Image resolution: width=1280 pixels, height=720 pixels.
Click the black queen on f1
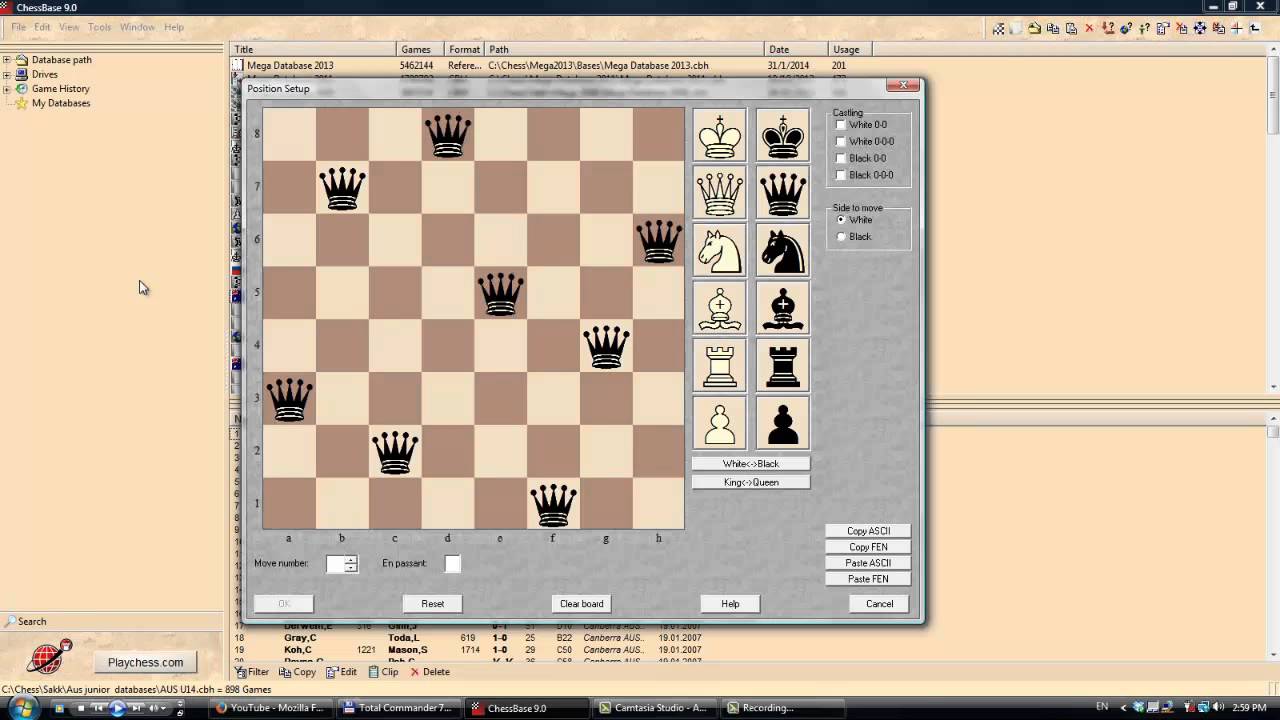point(553,504)
